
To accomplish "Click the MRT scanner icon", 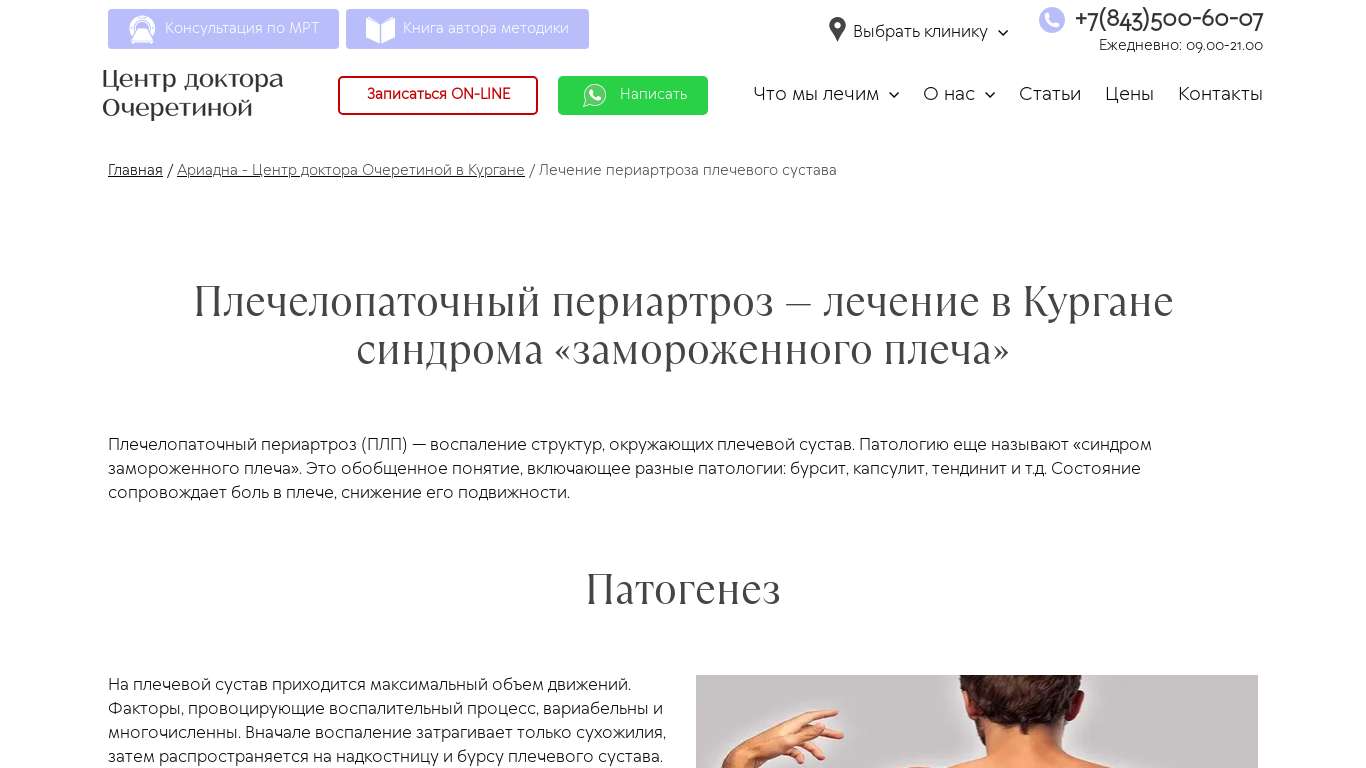I will click(142, 30).
